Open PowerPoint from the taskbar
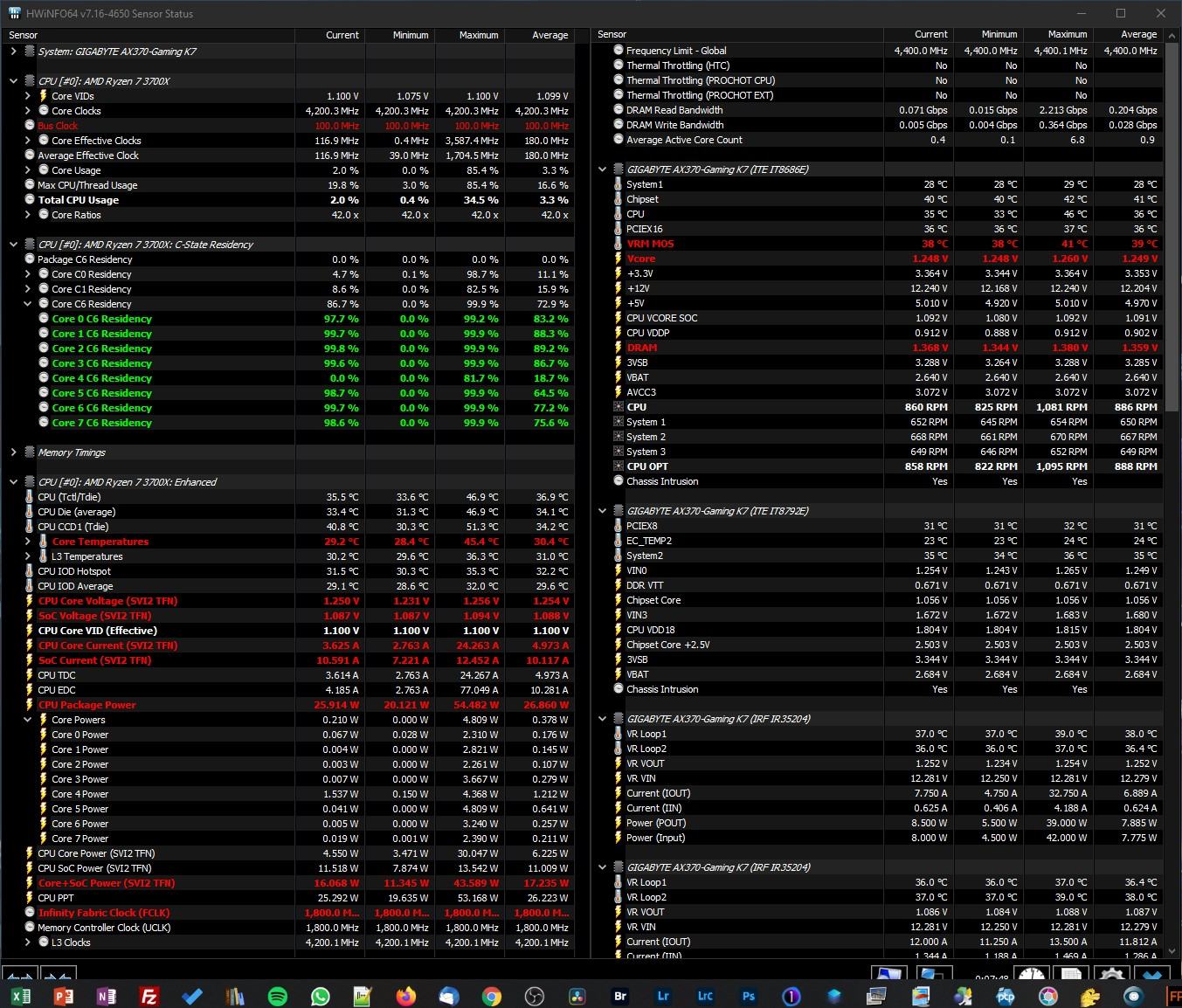Viewport: 1182px width, 1008px height. [x=64, y=995]
